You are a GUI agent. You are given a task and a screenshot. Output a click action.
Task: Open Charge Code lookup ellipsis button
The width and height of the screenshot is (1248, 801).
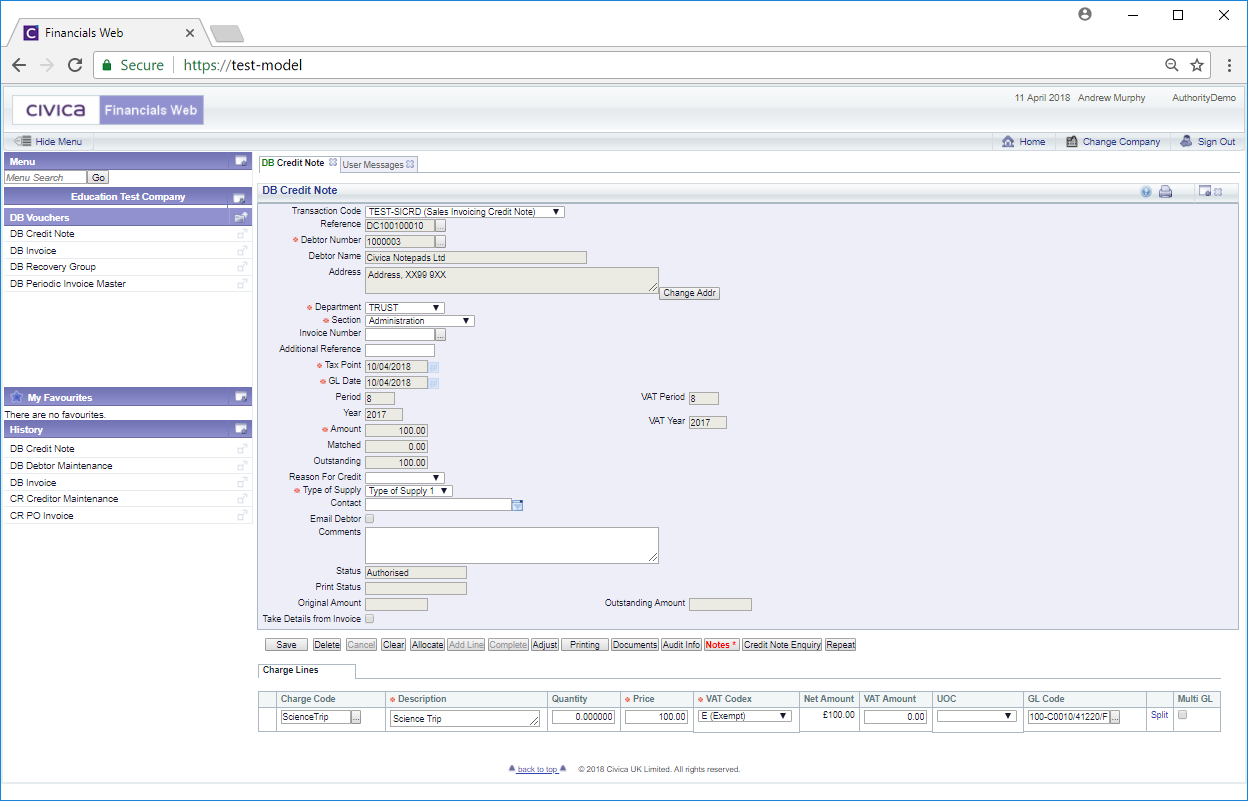[x=356, y=717]
